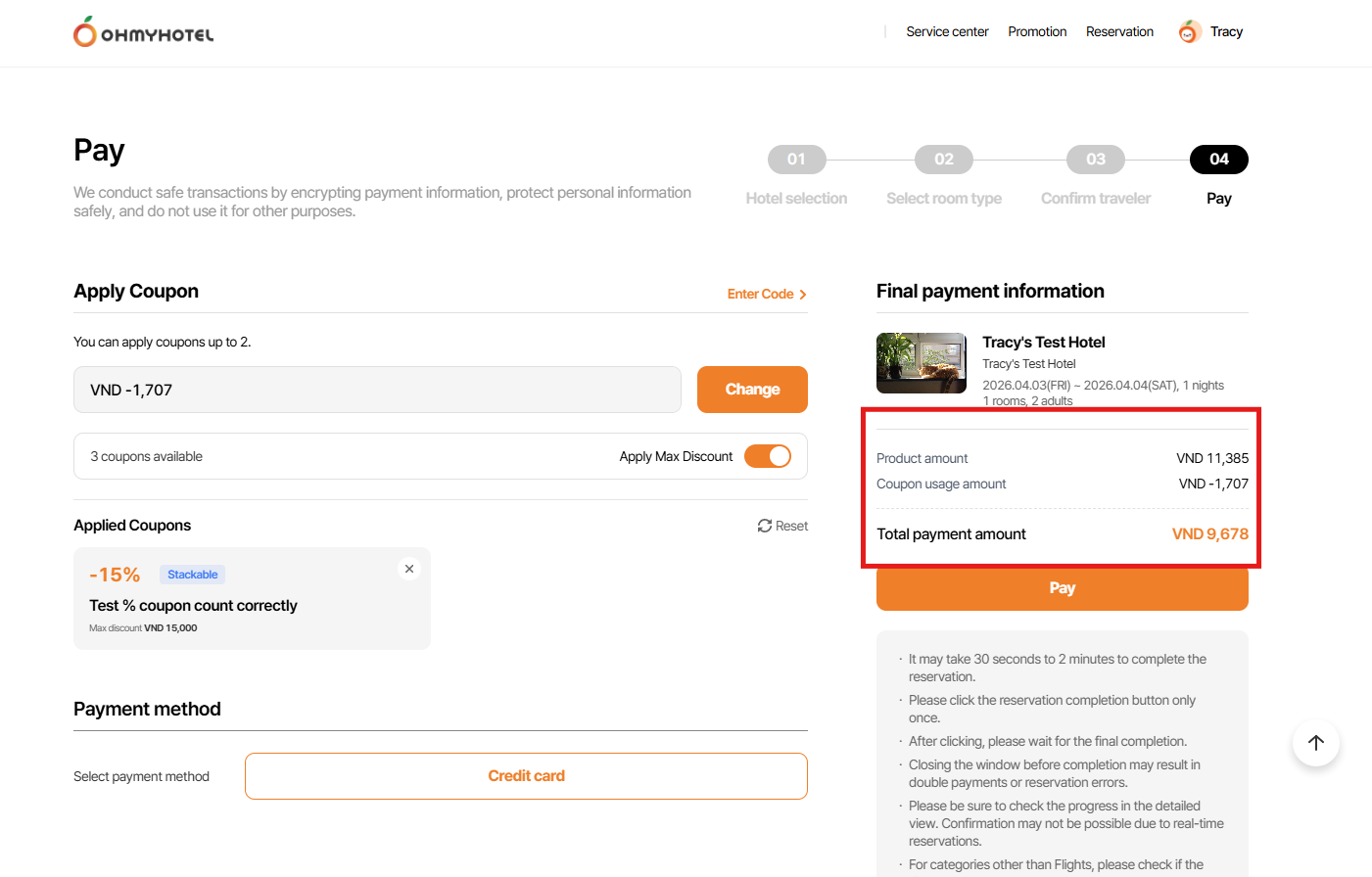1372x877 pixels.
Task: Go to Reservation menu item
Action: pos(1119,32)
